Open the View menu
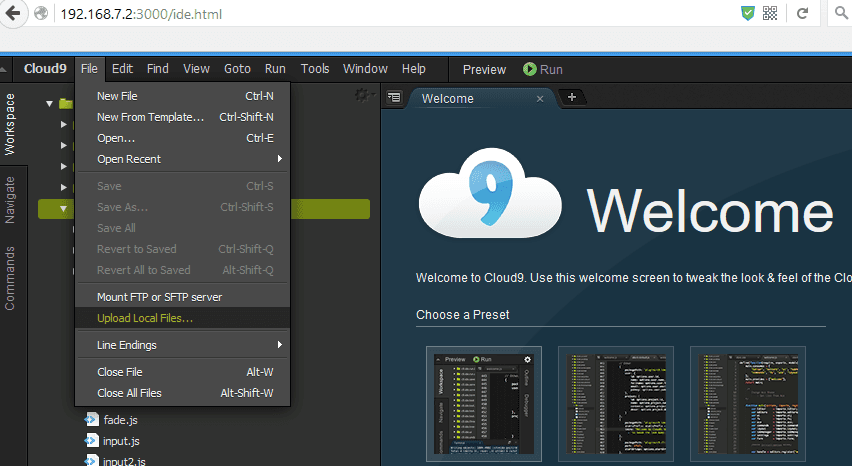 (196, 68)
